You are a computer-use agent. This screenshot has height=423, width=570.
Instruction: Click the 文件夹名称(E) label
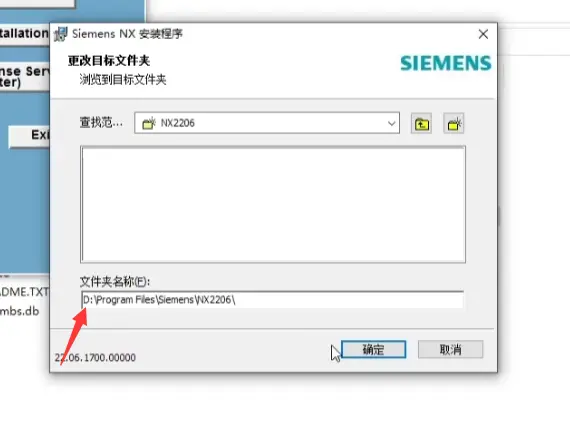(115, 282)
